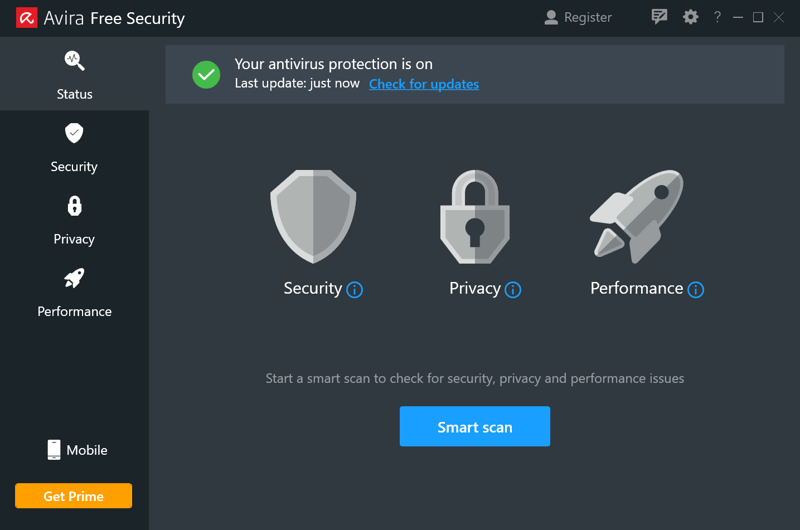The image size is (800, 530).
Task: Click the large Privacy padlock icon
Action: pos(474,216)
